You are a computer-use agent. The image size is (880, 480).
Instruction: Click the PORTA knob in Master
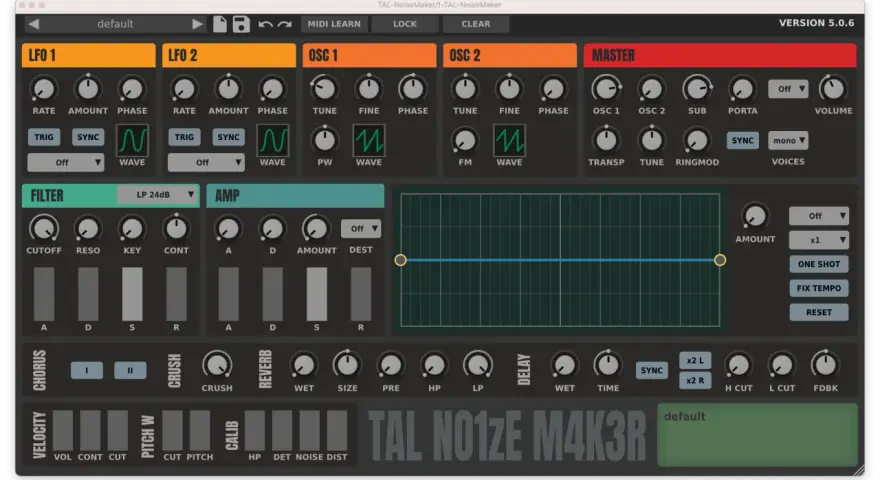pyautogui.click(x=742, y=89)
